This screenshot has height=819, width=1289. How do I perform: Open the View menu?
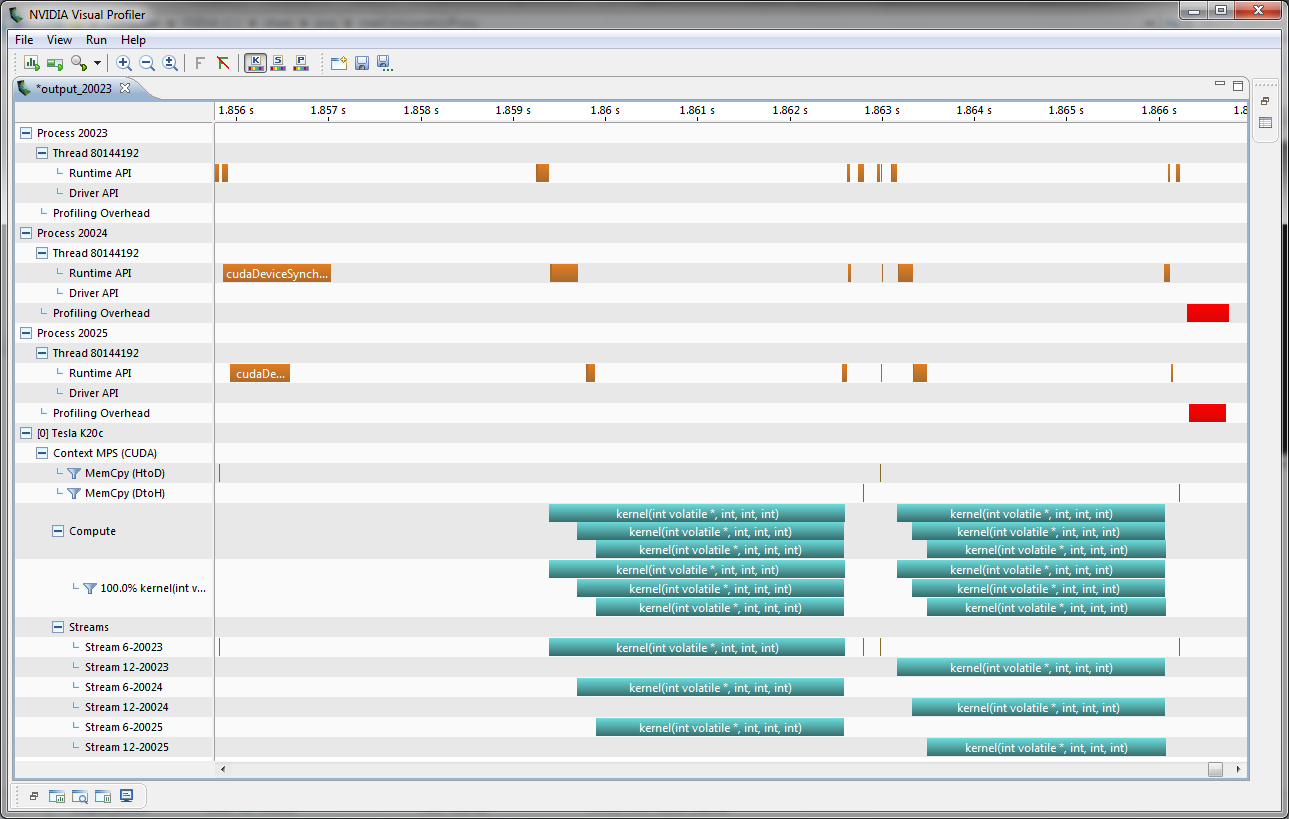click(x=60, y=40)
